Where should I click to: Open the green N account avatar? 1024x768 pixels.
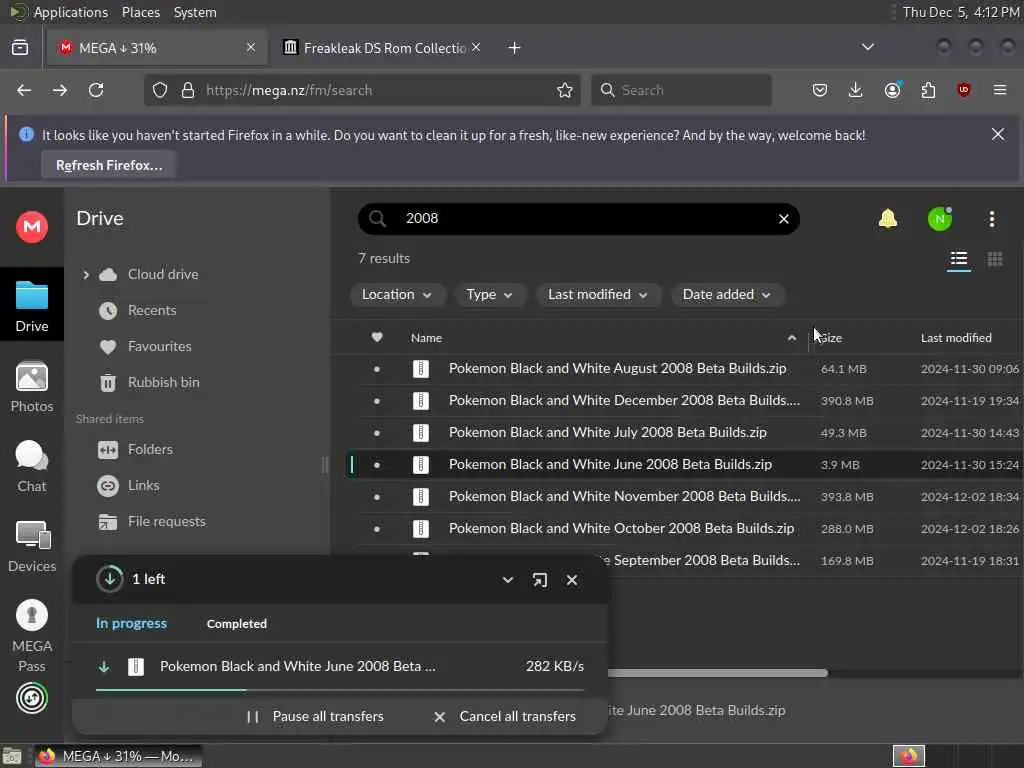click(939, 219)
